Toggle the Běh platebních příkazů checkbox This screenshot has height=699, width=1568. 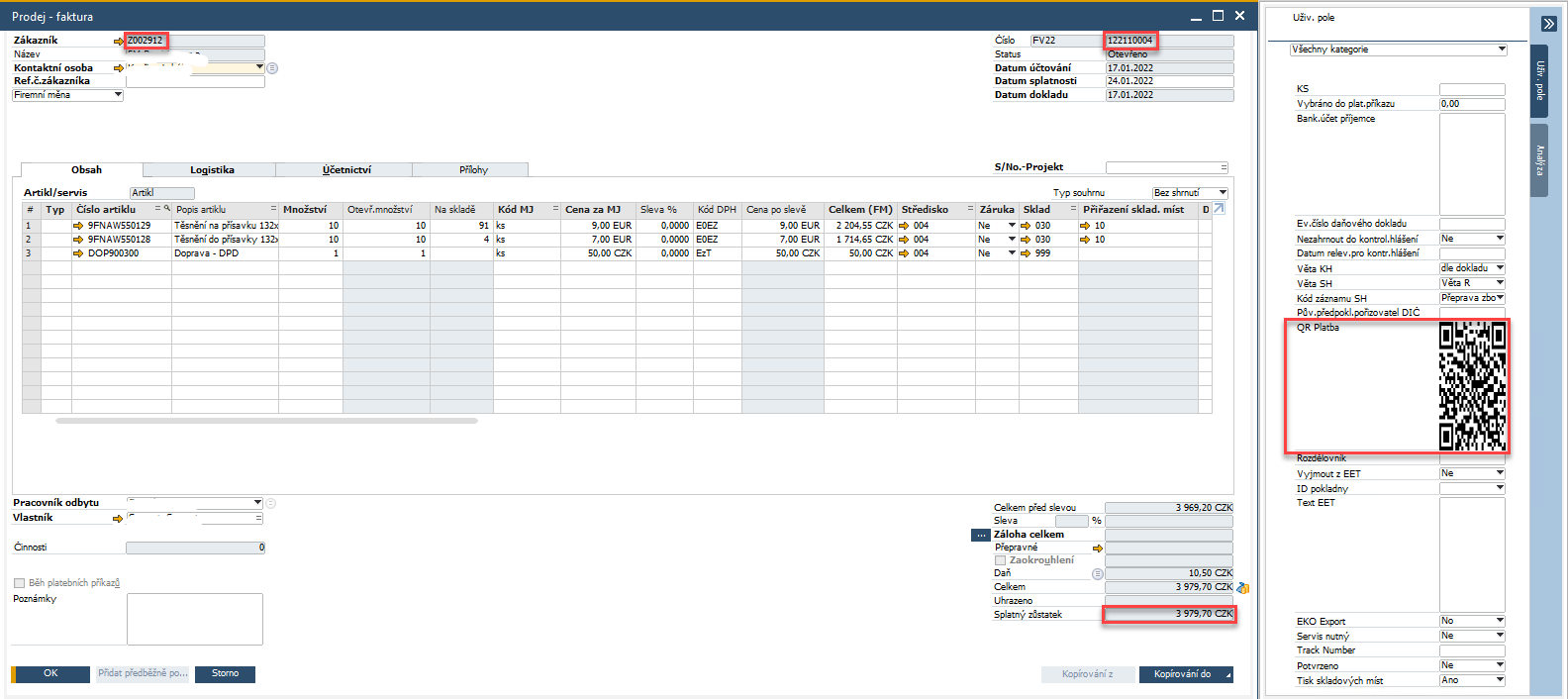pos(19,583)
